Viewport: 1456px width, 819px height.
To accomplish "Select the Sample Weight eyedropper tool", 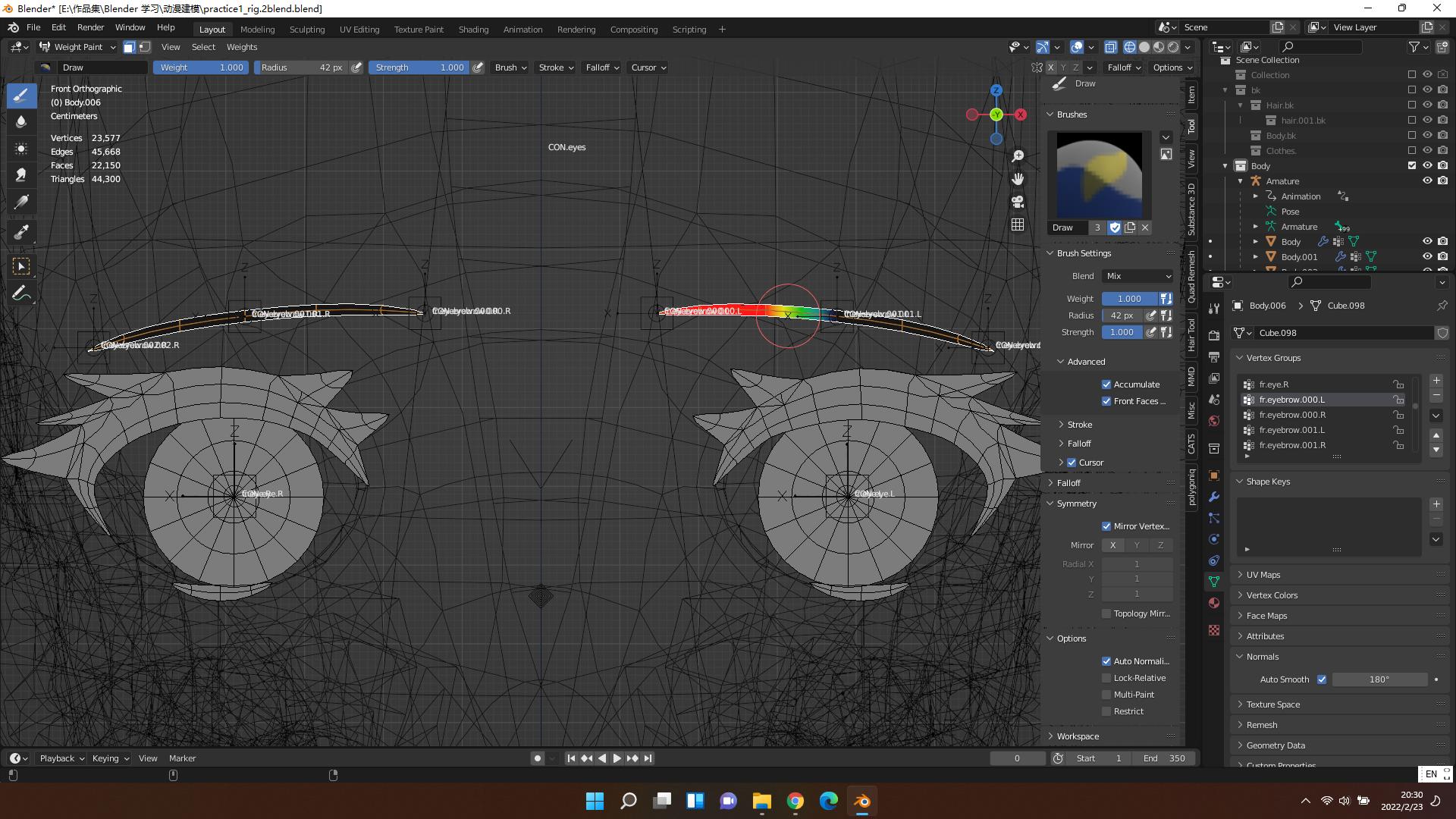I will coord(21,231).
